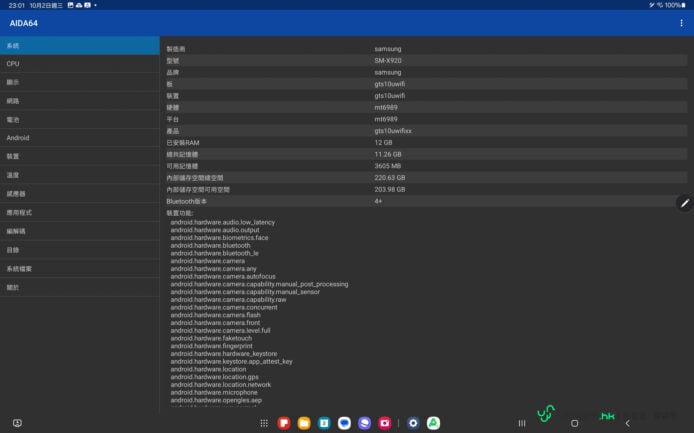Tap the AIDA64 title in app bar
Screen dimensions: 694x433
click(23, 23)
